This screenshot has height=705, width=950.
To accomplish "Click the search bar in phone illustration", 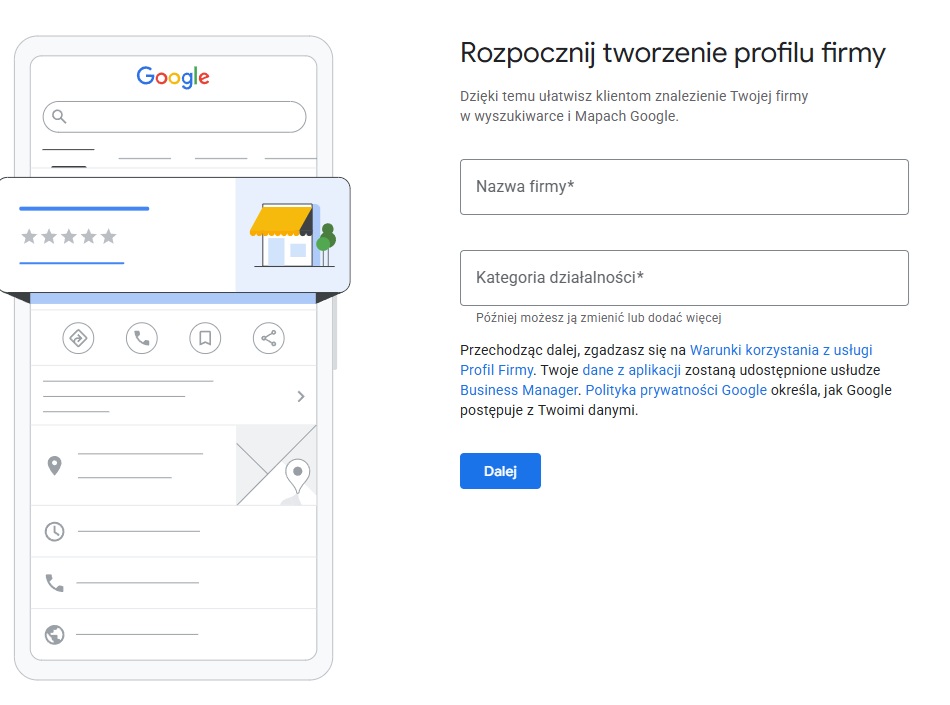I will click(x=174, y=117).
